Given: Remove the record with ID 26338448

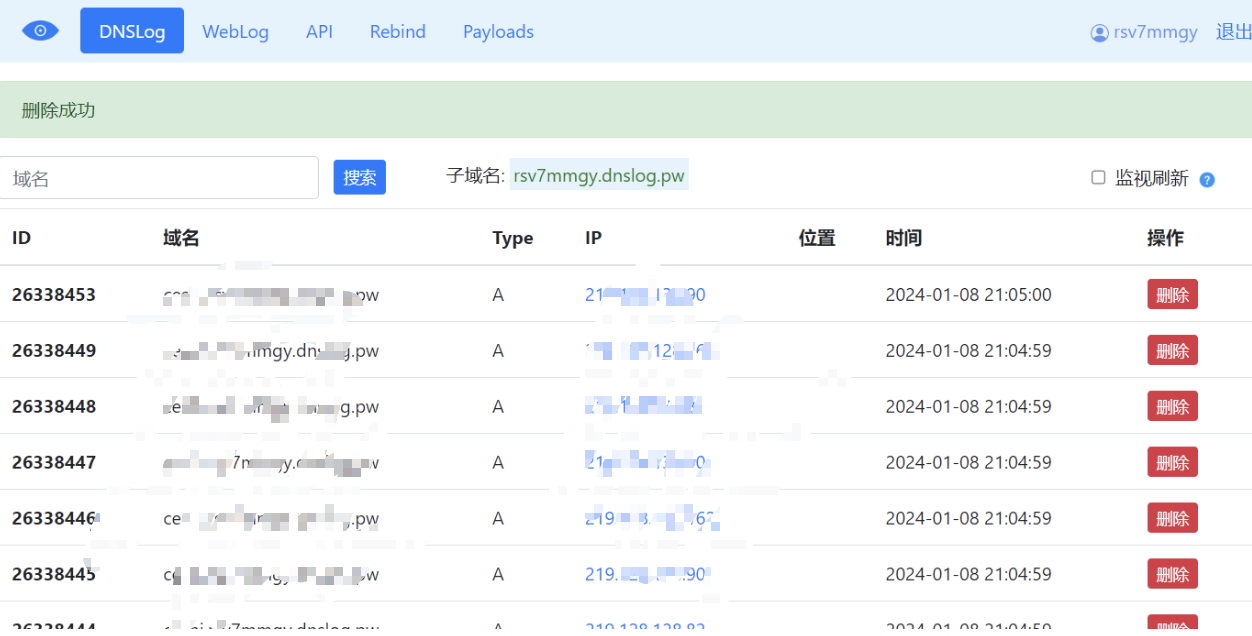Looking at the screenshot, I should pos(1172,407).
